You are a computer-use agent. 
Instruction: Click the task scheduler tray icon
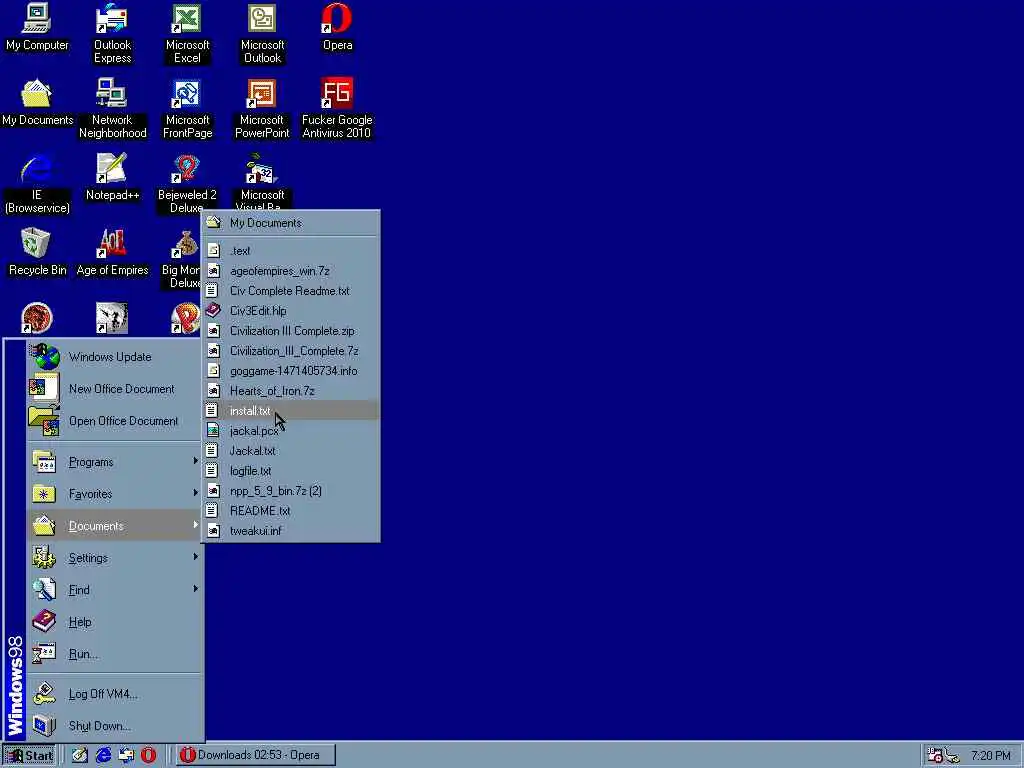click(x=935, y=756)
